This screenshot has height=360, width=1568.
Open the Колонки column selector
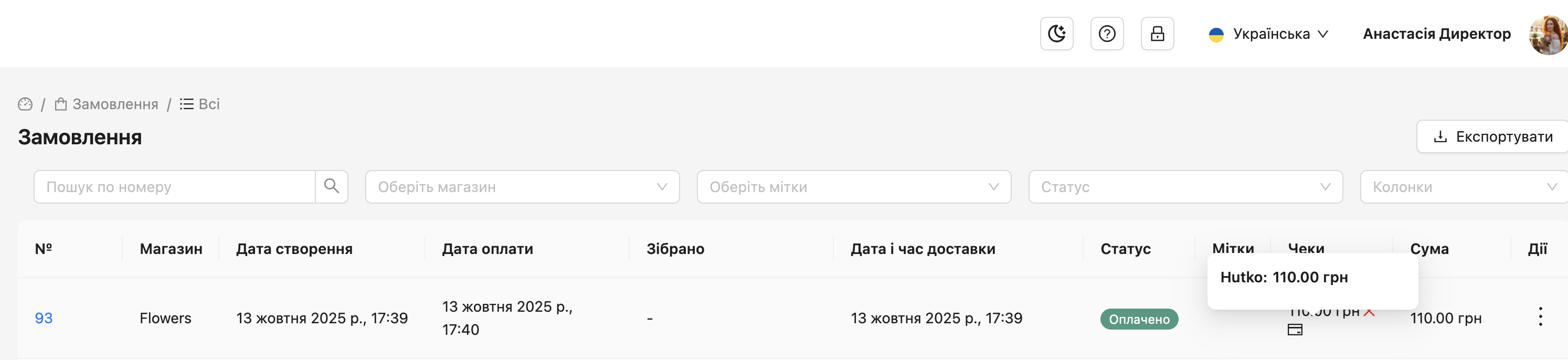point(1463,187)
